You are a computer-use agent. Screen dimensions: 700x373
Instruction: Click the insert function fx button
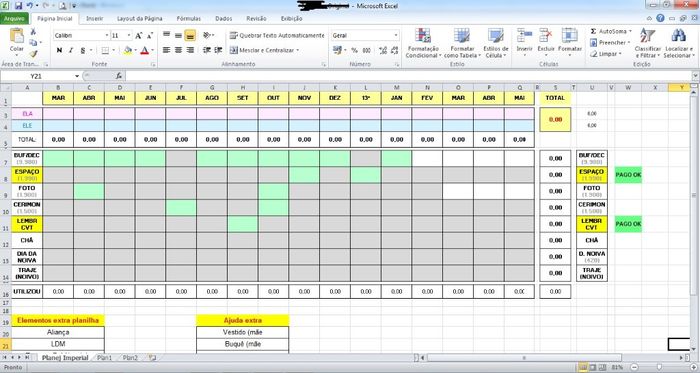(x=119, y=76)
